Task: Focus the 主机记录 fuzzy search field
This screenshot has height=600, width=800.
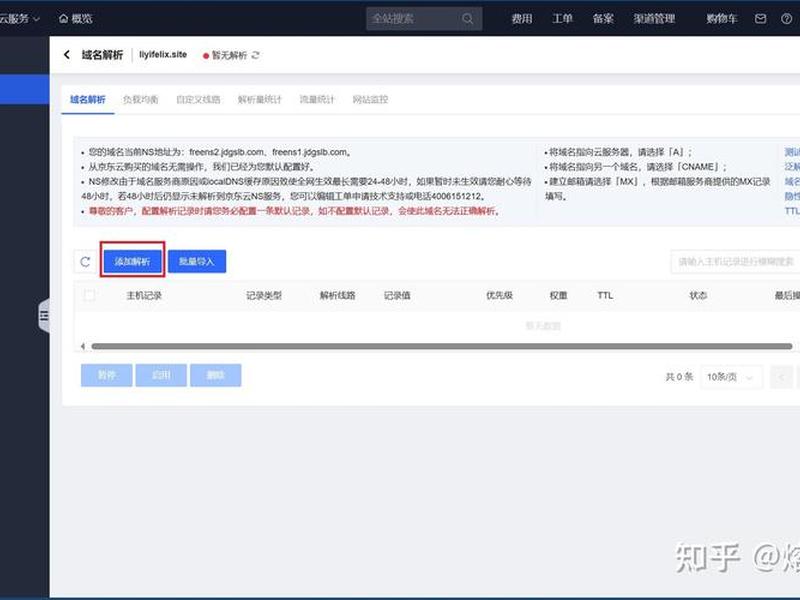Action: click(x=735, y=262)
